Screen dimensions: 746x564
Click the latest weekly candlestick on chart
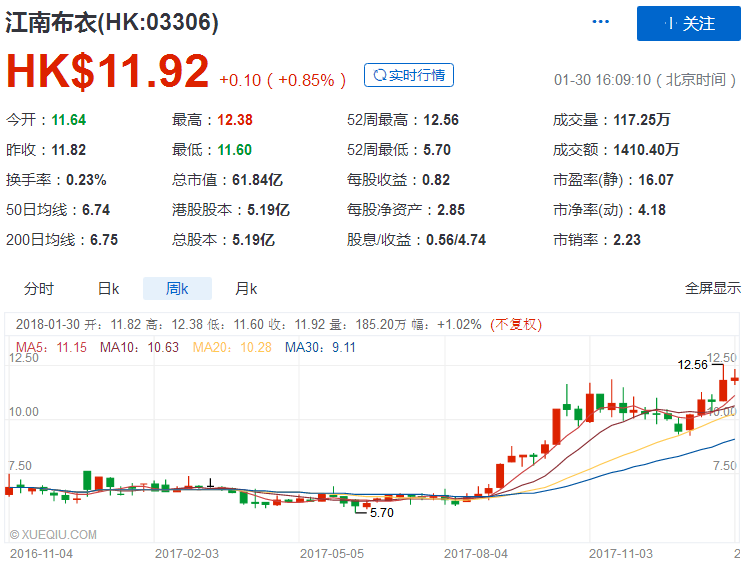click(735, 379)
